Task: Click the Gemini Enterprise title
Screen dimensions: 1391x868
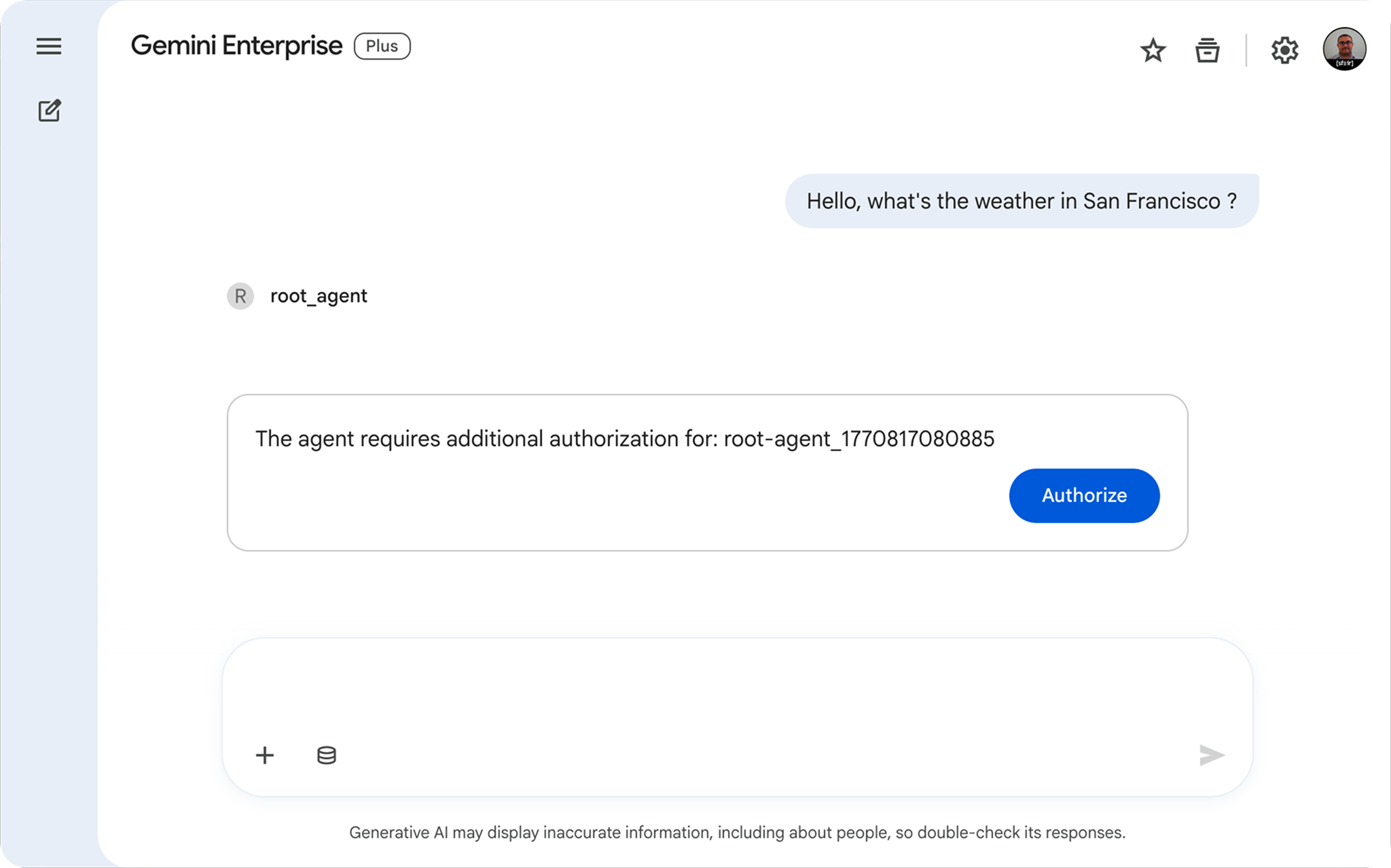Action: click(x=236, y=46)
